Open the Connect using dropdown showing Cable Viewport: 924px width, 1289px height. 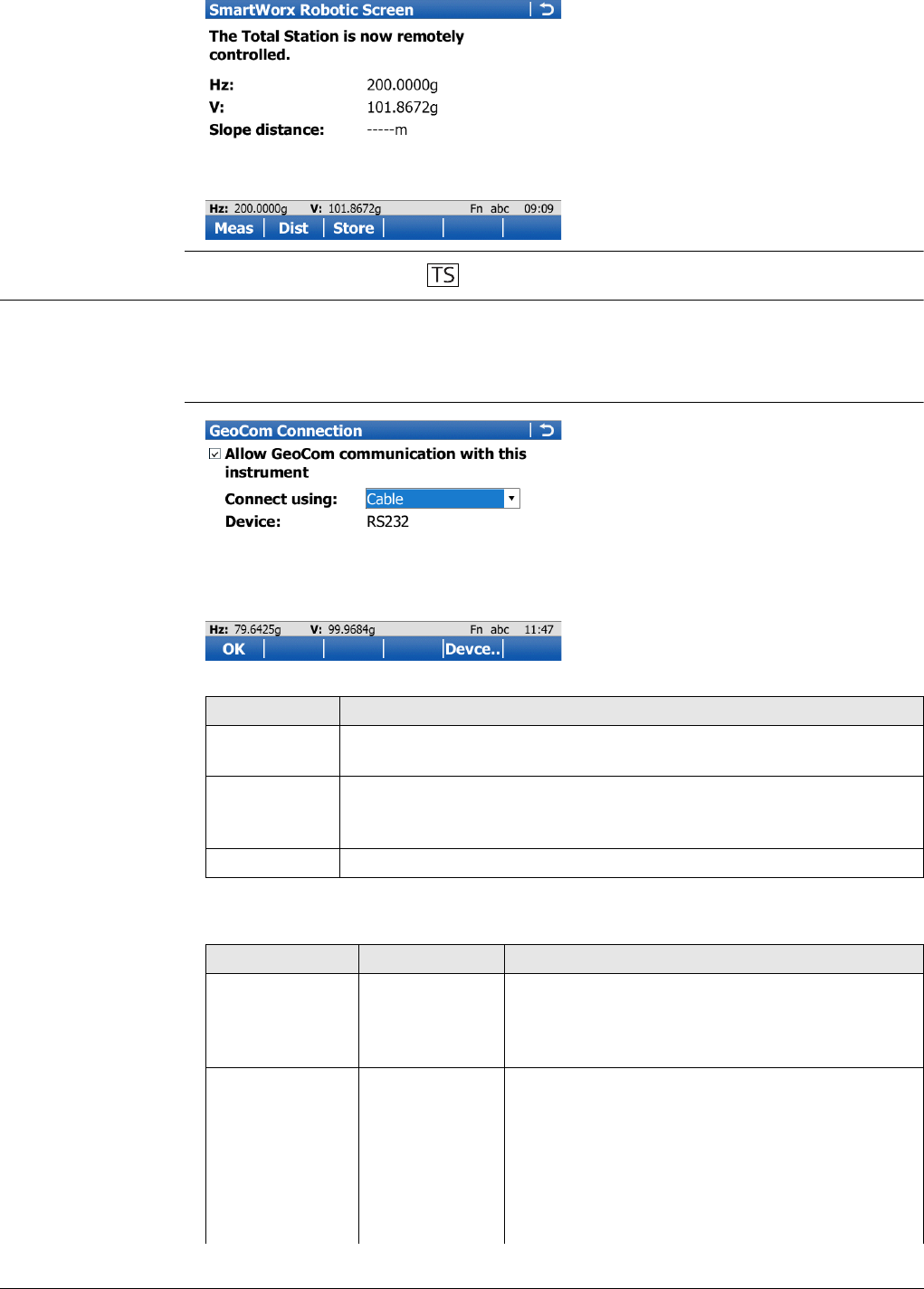[x=443, y=499]
